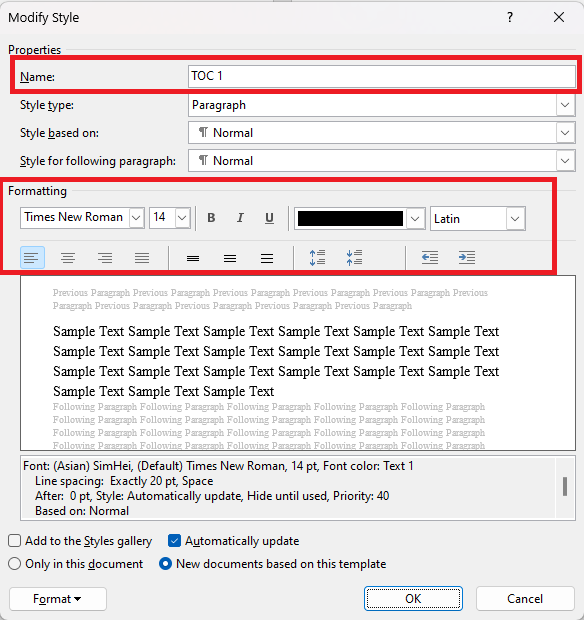Open the Style type dropdown

click(565, 105)
